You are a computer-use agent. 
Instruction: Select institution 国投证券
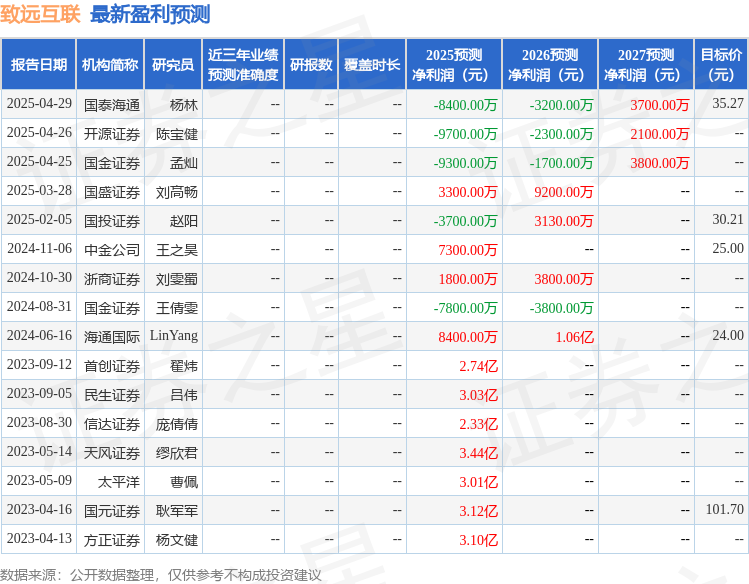click(x=112, y=221)
